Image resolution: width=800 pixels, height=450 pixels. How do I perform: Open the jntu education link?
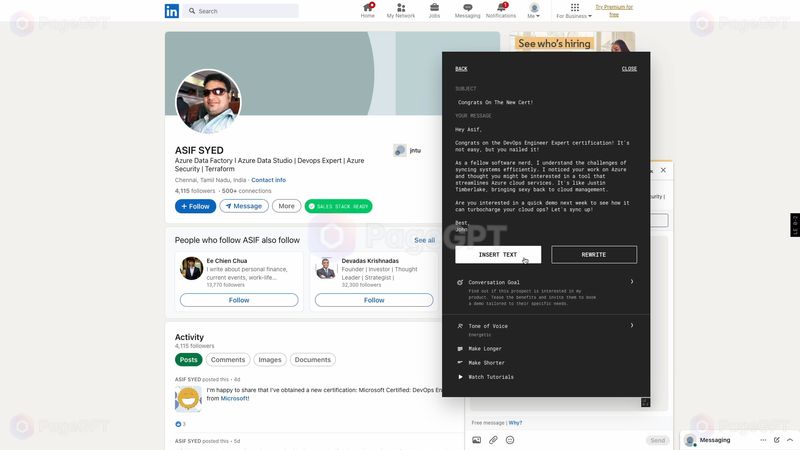pos(407,151)
